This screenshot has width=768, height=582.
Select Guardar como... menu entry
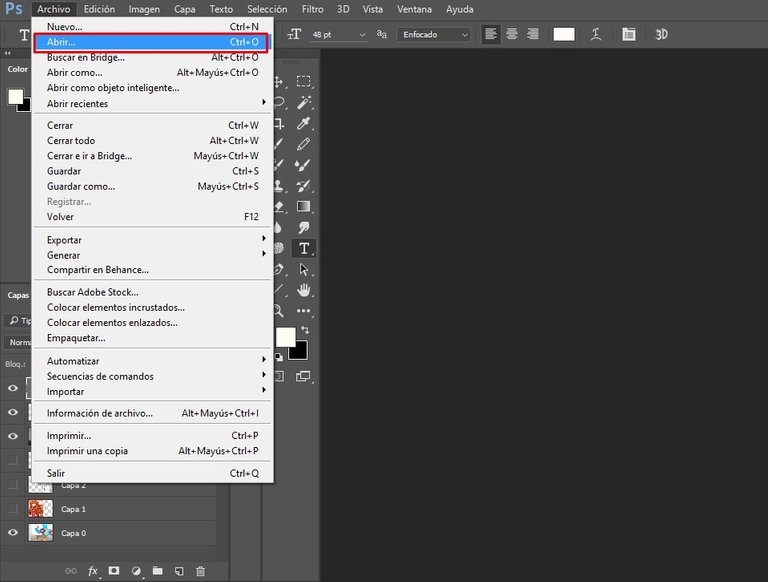pyautogui.click(x=152, y=186)
